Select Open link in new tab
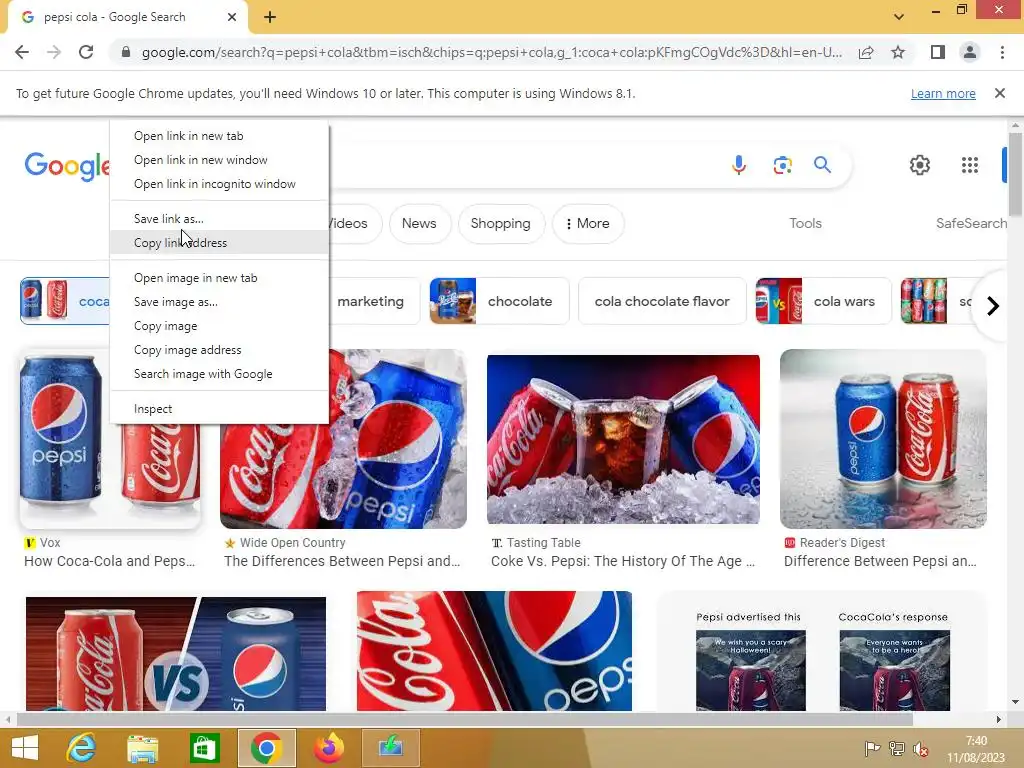The height and width of the screenshot is (768, 1024). pos(219,136)
